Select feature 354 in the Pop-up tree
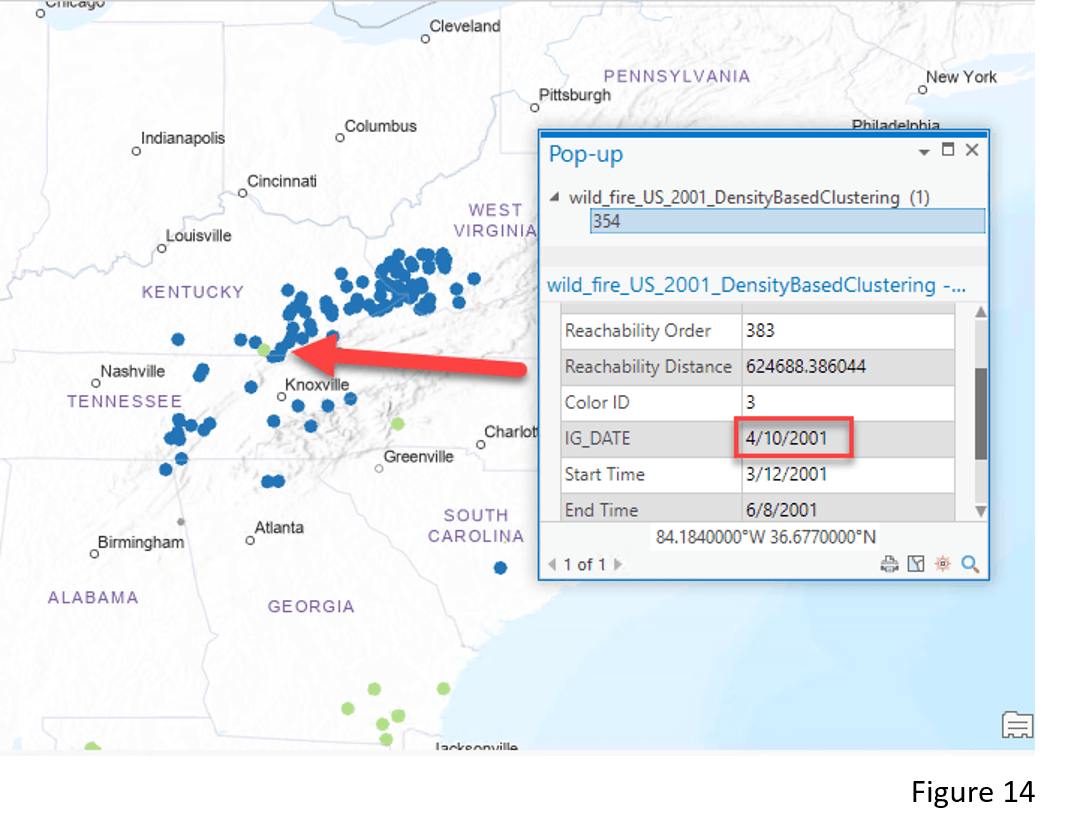The width and height of the screenshot is (1086, 831). pos(787,222)
